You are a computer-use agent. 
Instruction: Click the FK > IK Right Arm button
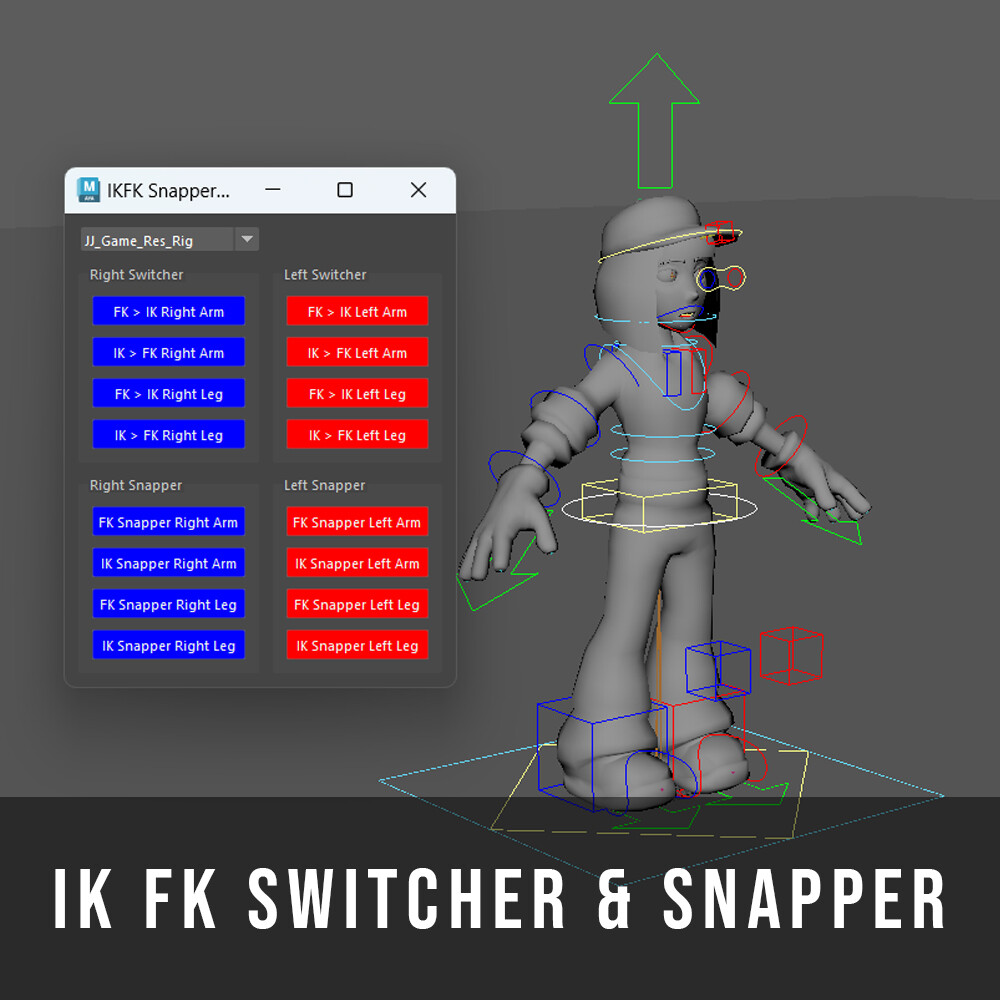pos(168,311)
